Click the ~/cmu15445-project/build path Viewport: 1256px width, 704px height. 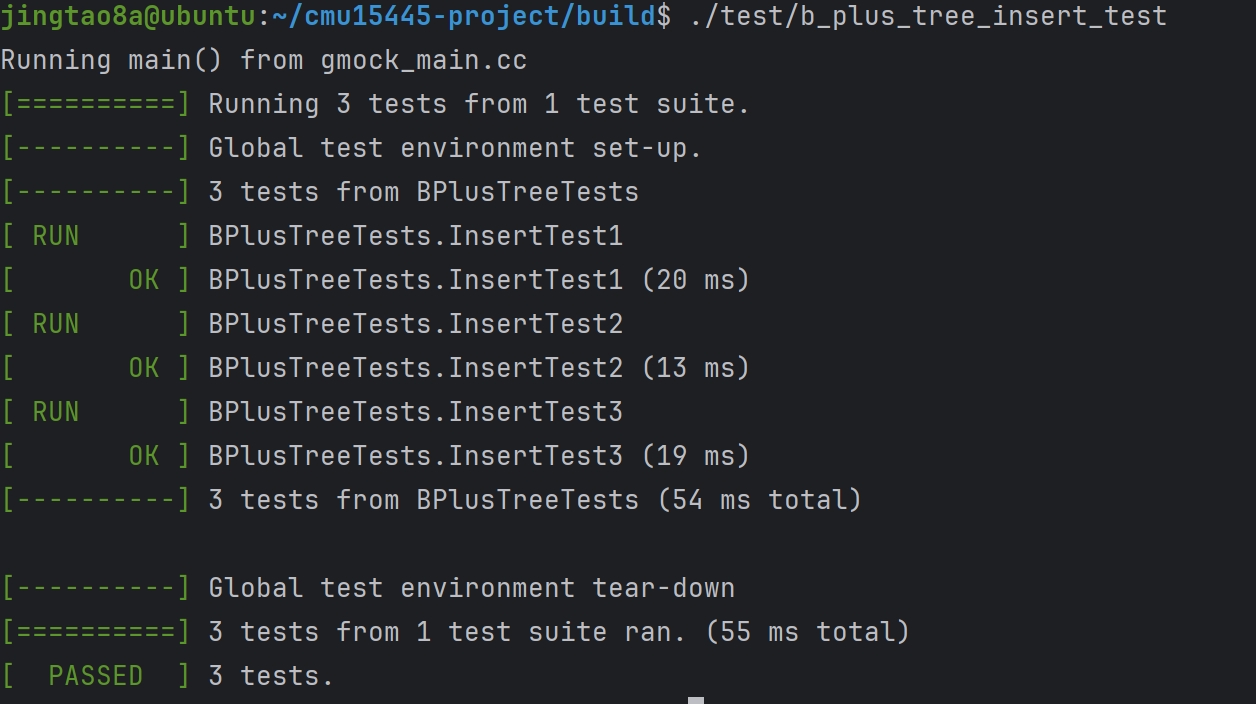point(465,16)
